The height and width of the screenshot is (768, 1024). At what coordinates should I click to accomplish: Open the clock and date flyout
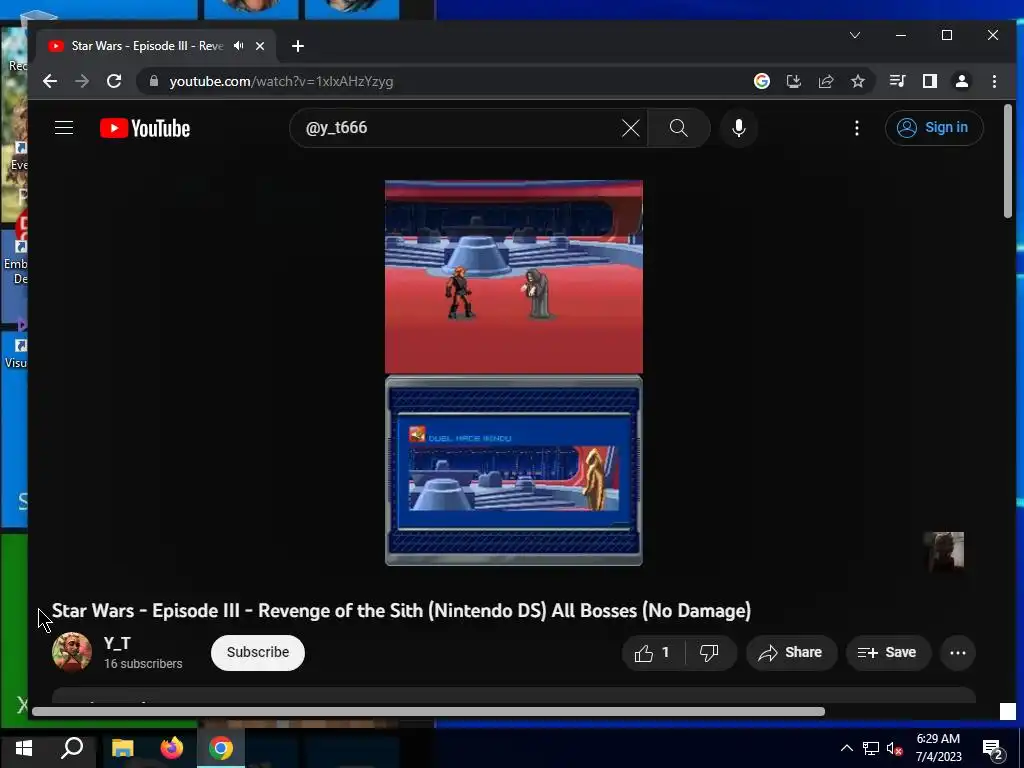click(x=938, y=748)
